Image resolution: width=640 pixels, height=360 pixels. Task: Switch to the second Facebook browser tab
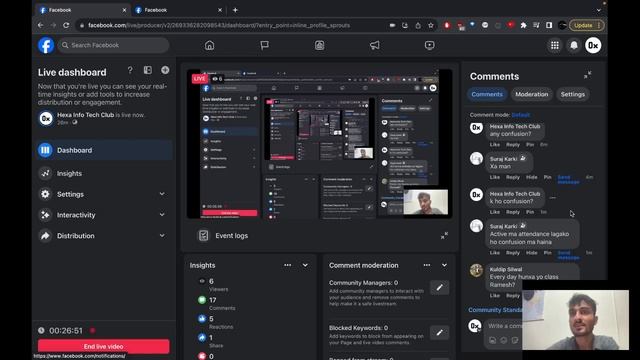tap(178, 10)
